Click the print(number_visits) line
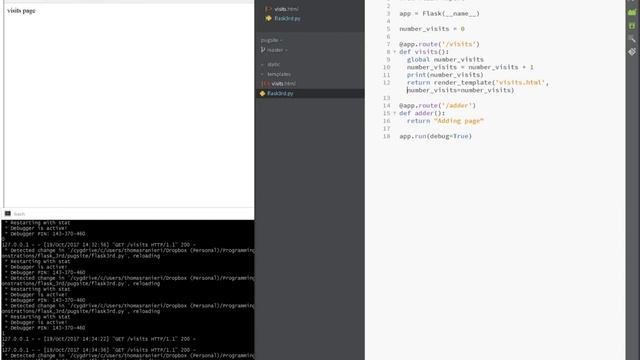 445,75
